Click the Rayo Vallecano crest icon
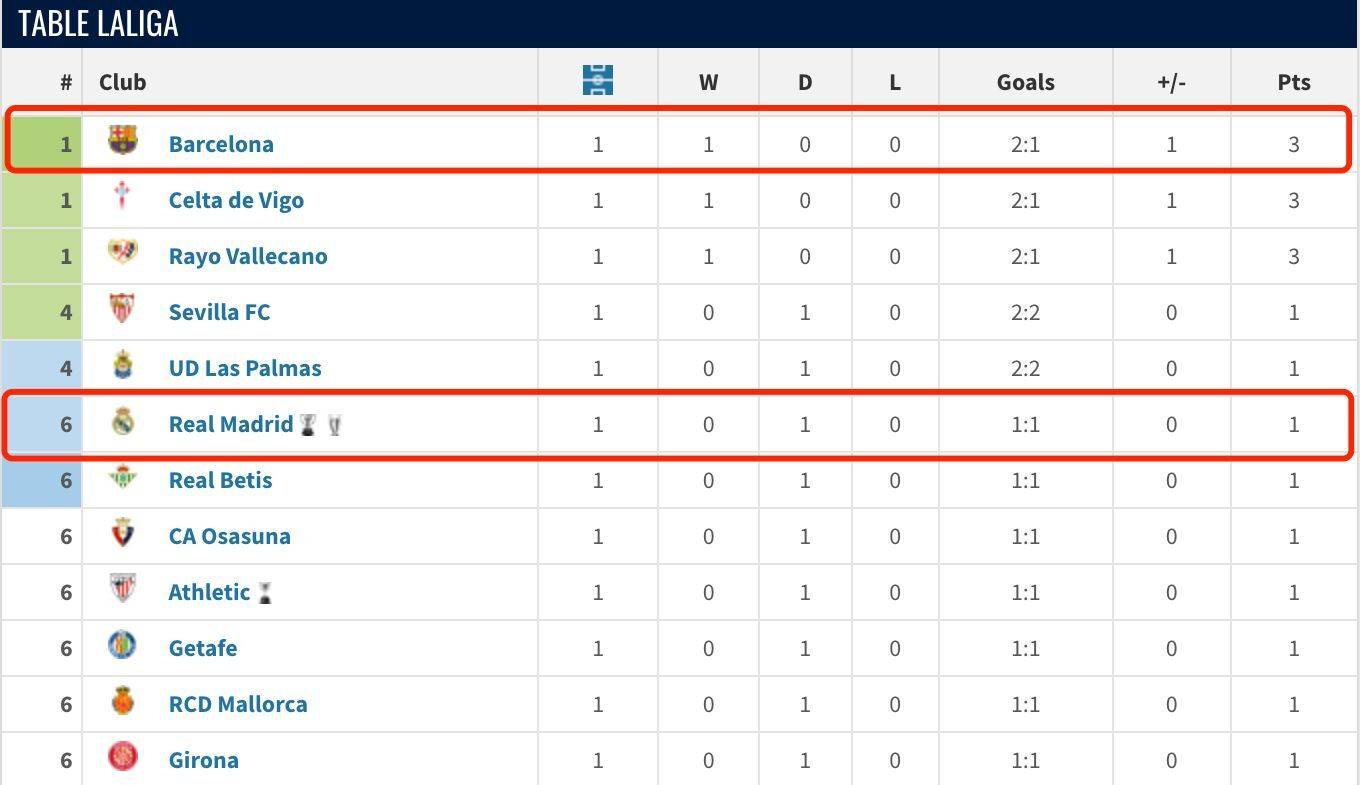The height and width of the screenshot is (785, 1360). pyautogui.click(x=122, y=252)
